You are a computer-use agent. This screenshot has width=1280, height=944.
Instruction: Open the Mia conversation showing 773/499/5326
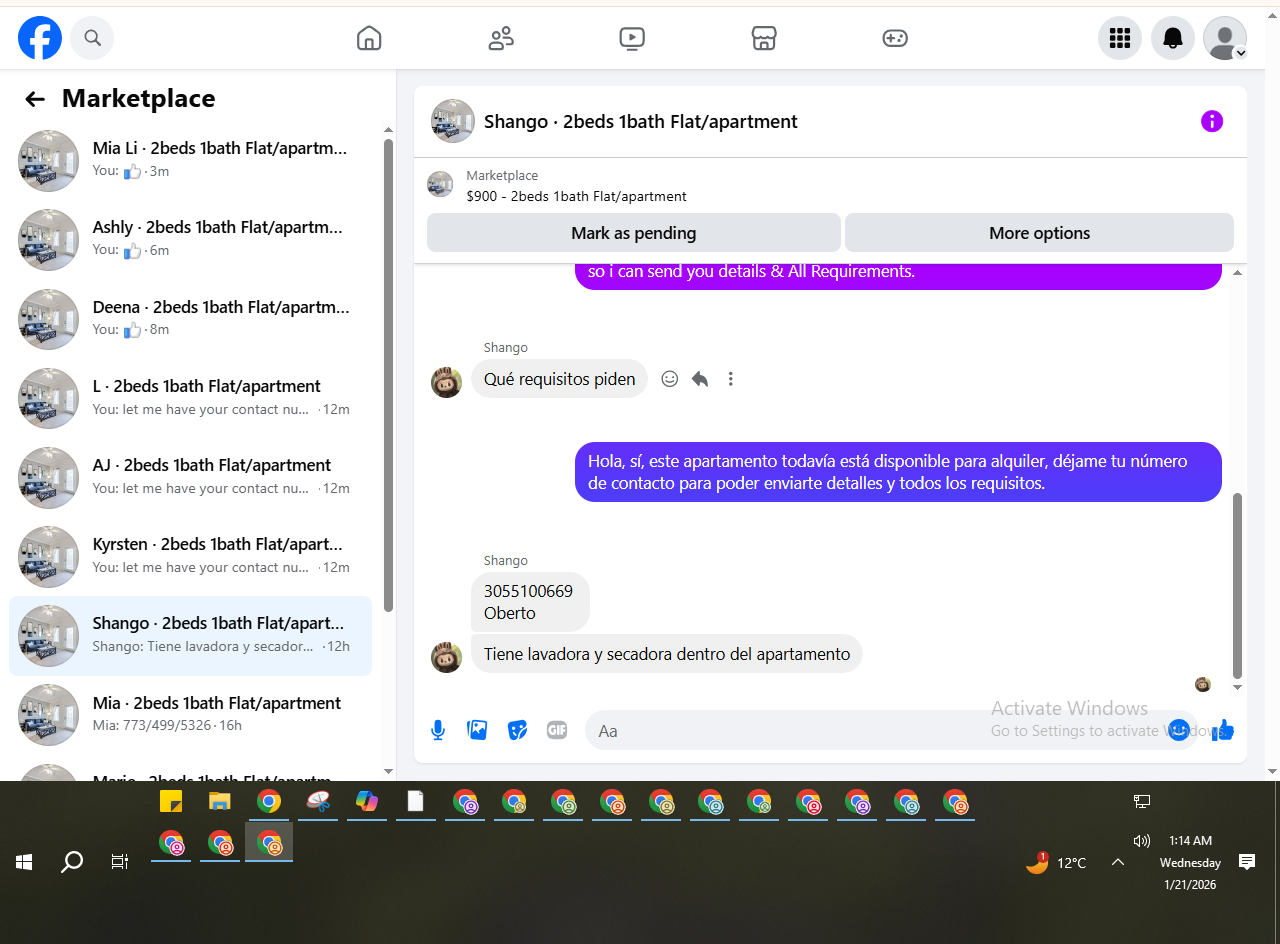190,714
